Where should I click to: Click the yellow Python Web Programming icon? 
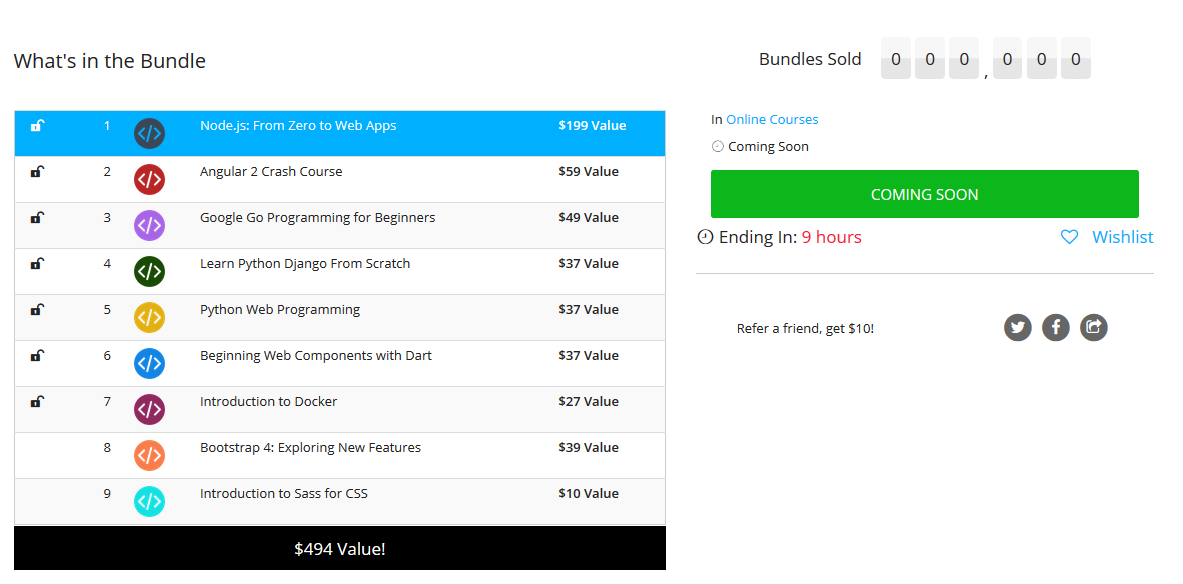tap(149, 318)
